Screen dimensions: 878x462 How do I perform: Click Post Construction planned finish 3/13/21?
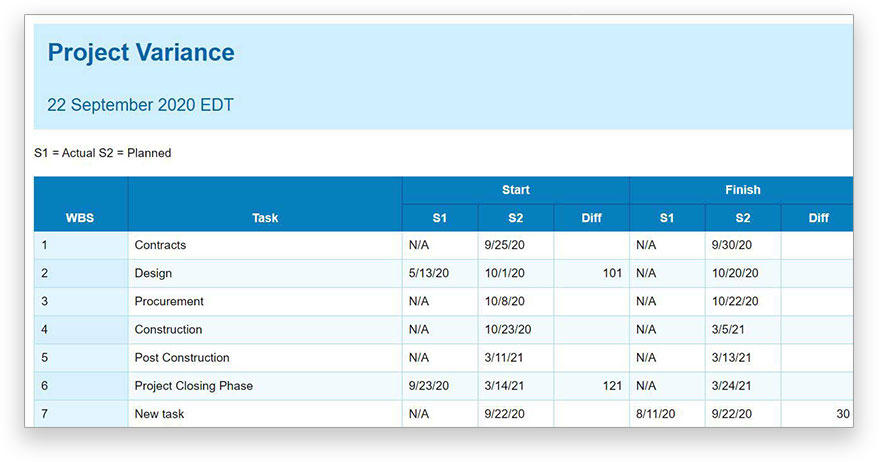pyautogui.click(x=731, y=357)
